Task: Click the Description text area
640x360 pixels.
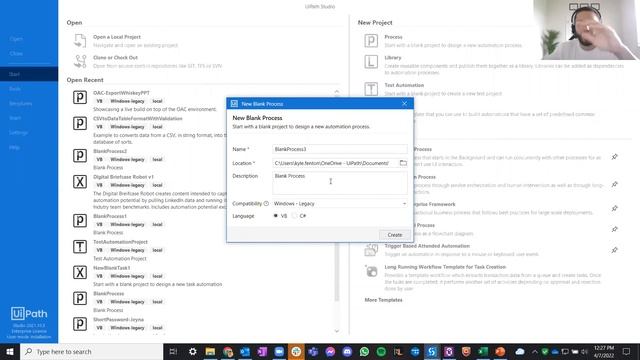Action: [x=340, y=182]
